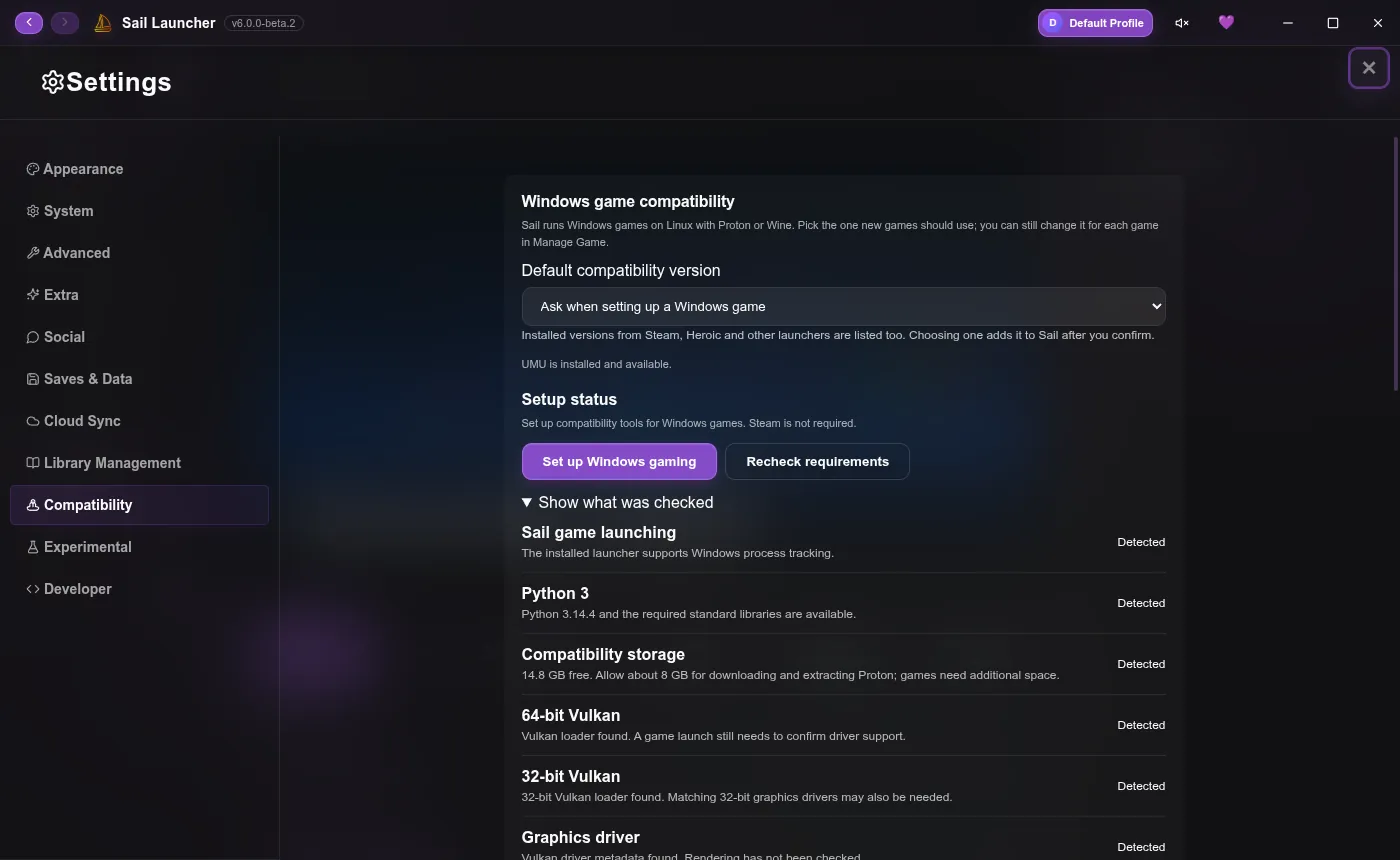Go to Extra settings
Viewport: 1400px width, 860px height.
click(x=139, y=295)
